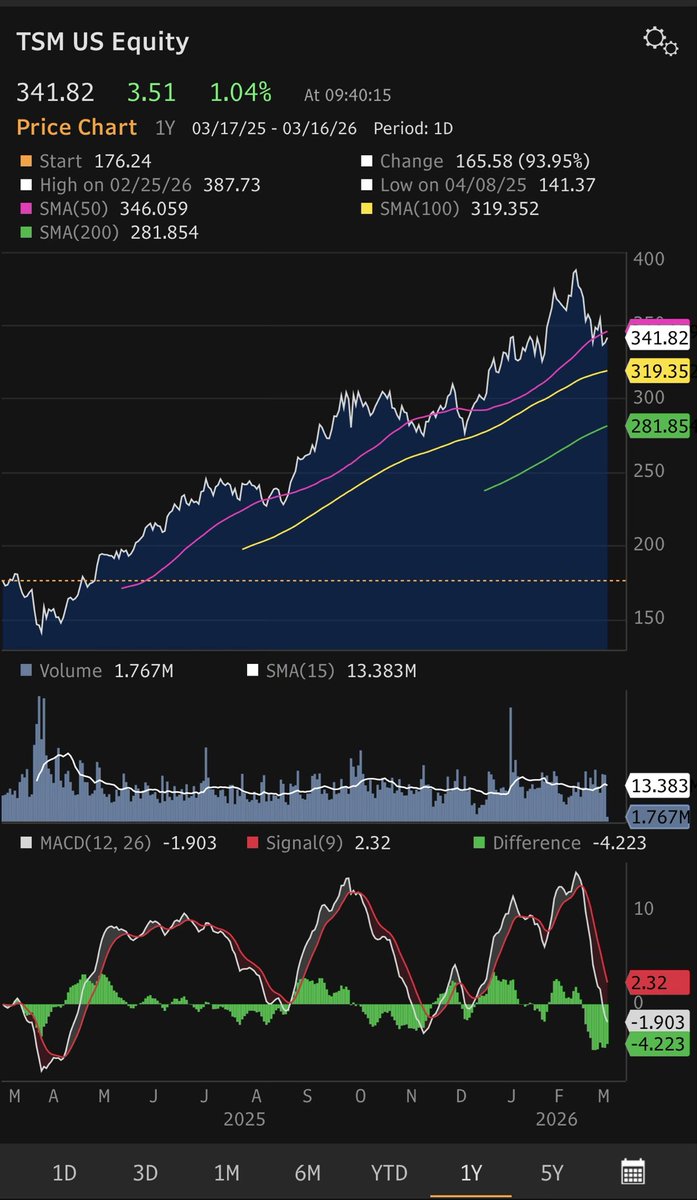
Task: Tap the TSM US Equity title
Action: (x=102, y=42)
